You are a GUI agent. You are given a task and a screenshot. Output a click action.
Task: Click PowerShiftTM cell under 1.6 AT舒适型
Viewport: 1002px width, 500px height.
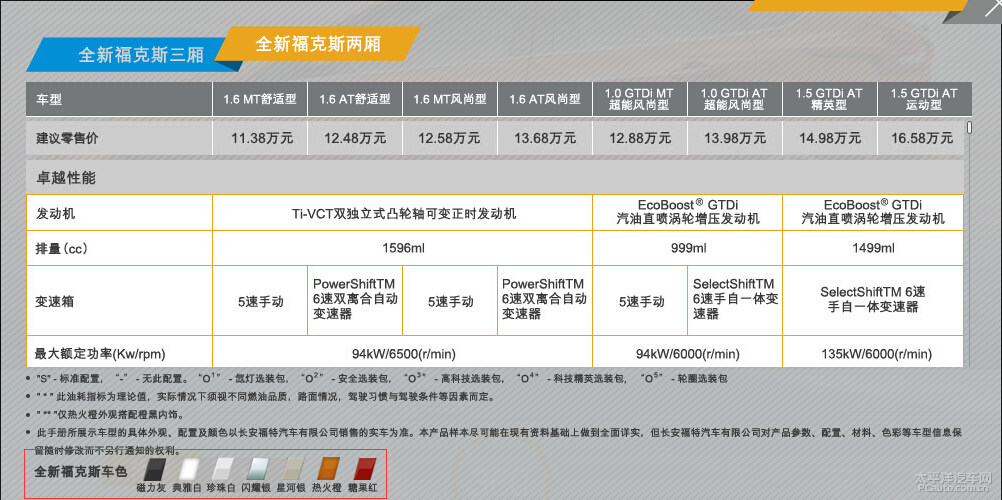(355, 301)
